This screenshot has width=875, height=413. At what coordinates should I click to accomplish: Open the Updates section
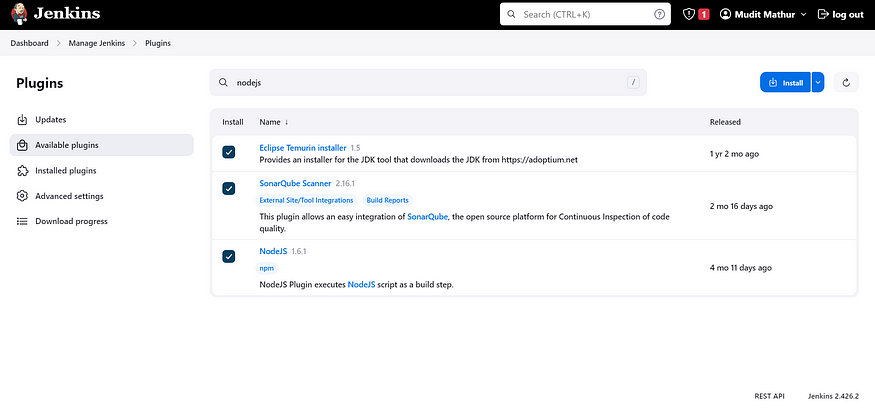[102, 119]
